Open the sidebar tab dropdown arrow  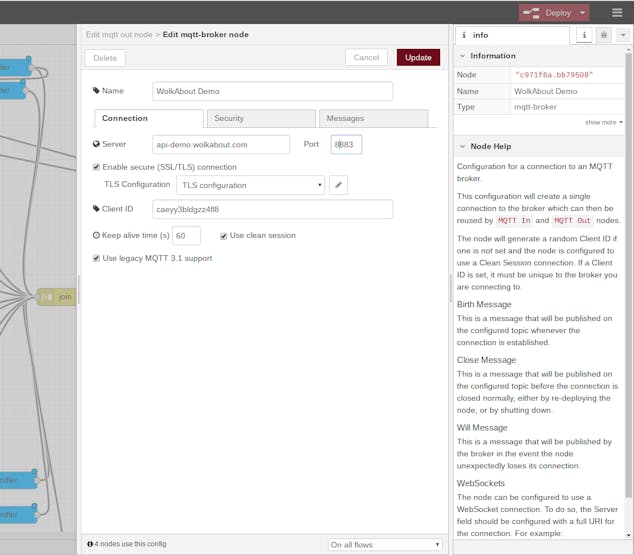click(623, 35)
